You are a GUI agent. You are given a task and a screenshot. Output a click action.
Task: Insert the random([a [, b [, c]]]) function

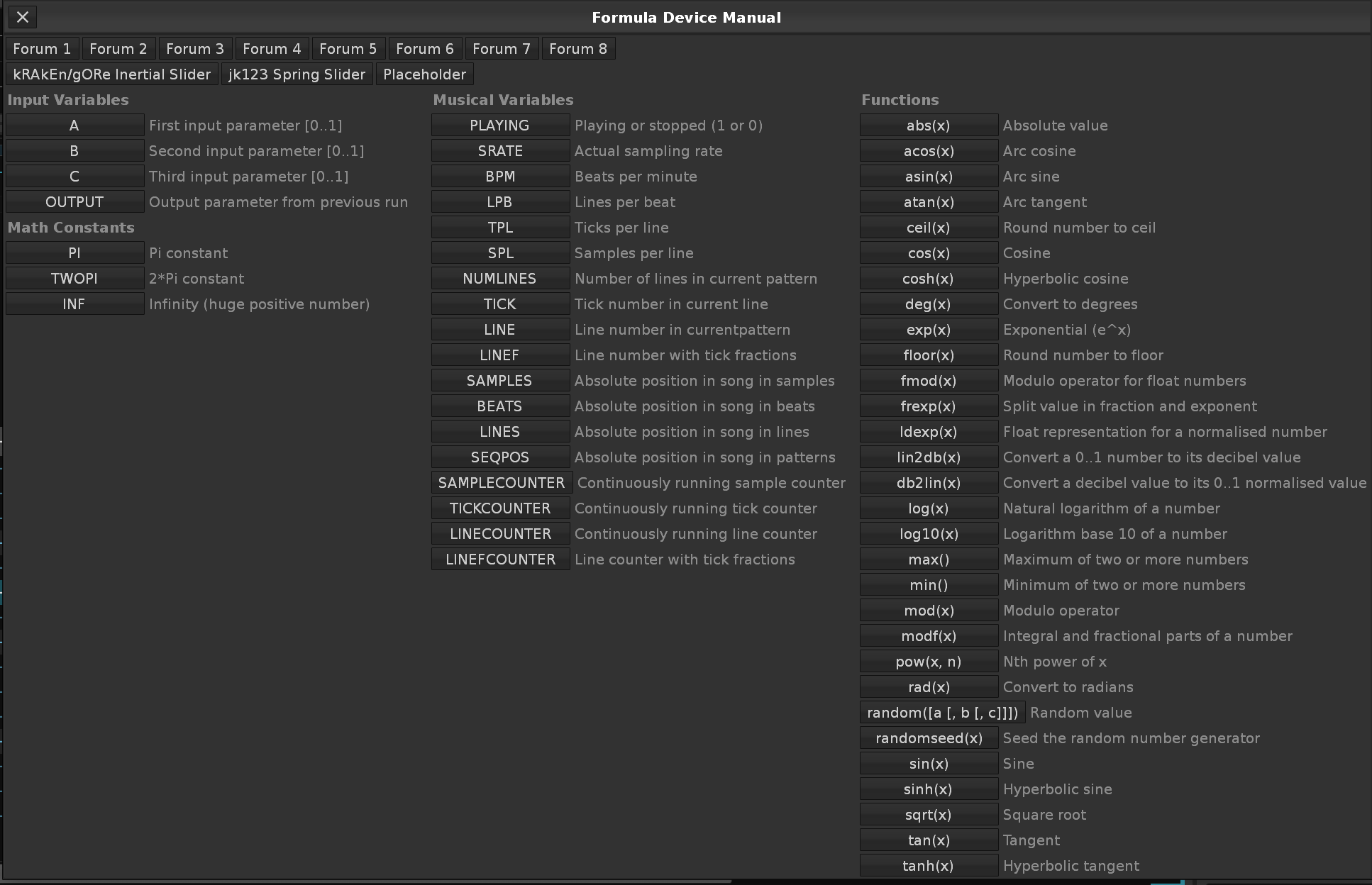pos(942,713)
